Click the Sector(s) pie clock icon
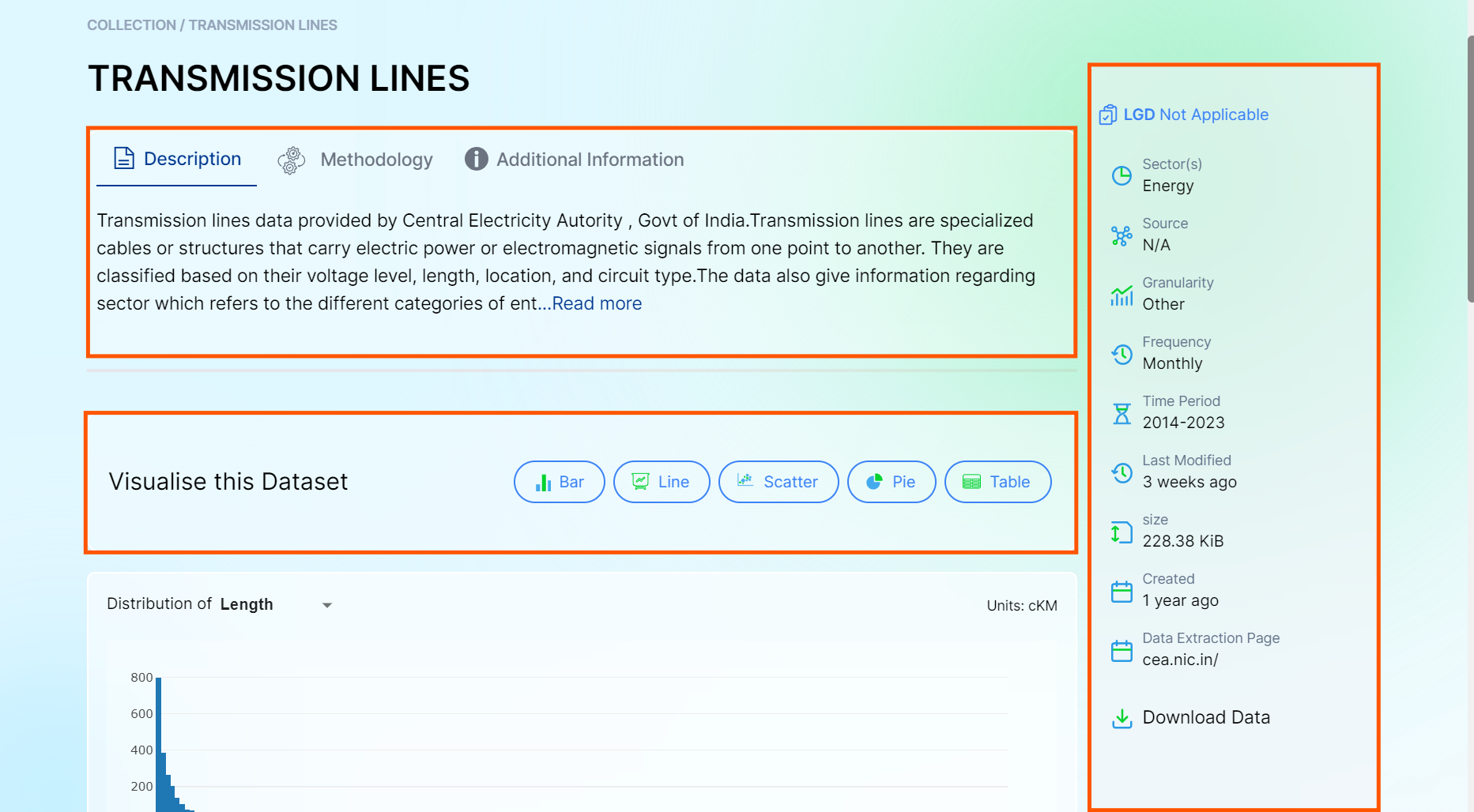The height and width of the screenshot is (812, 1474). (x=1122, y=175)
